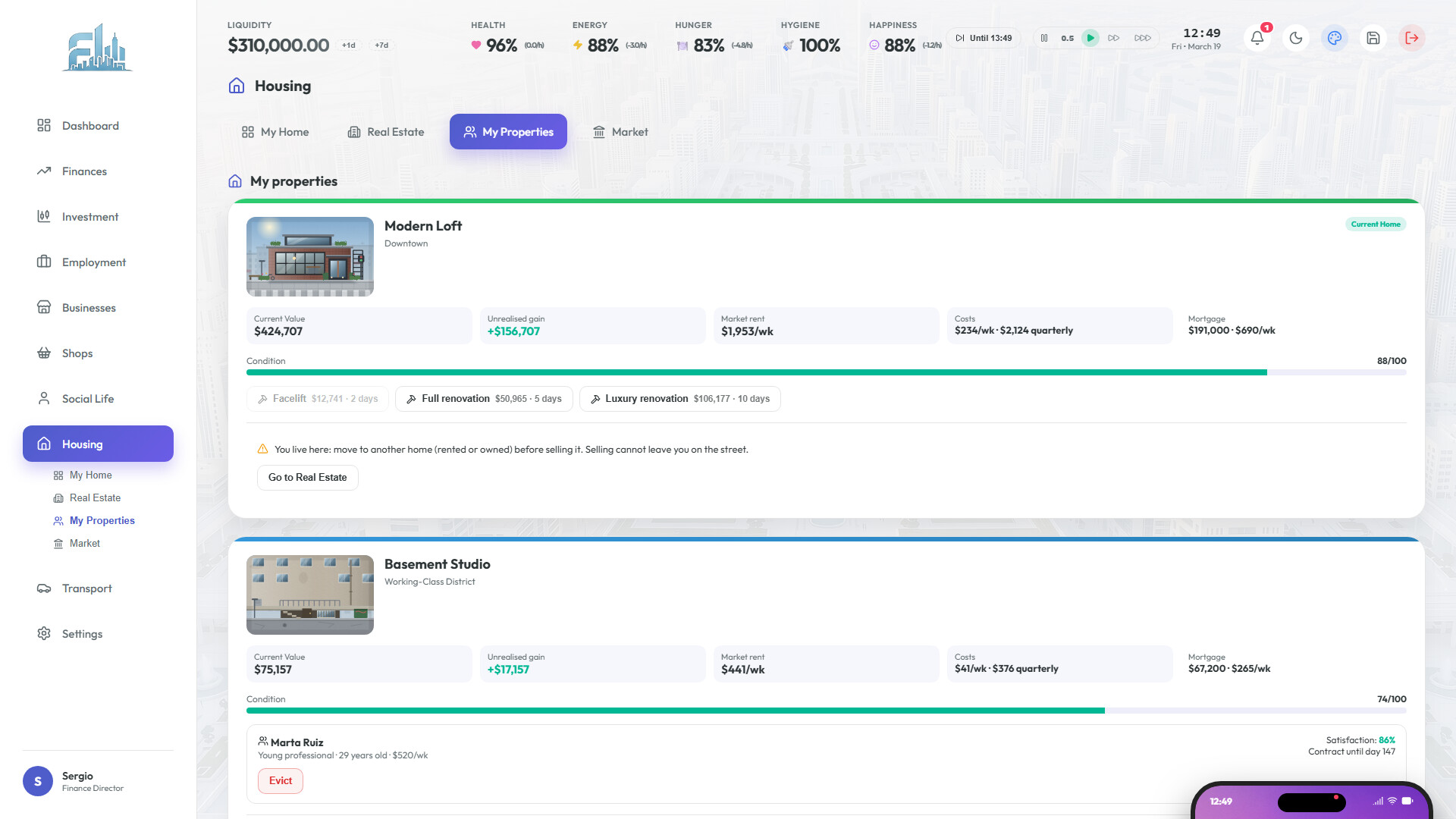
Task: Click the city skyline logo
Action: (98, 47)
